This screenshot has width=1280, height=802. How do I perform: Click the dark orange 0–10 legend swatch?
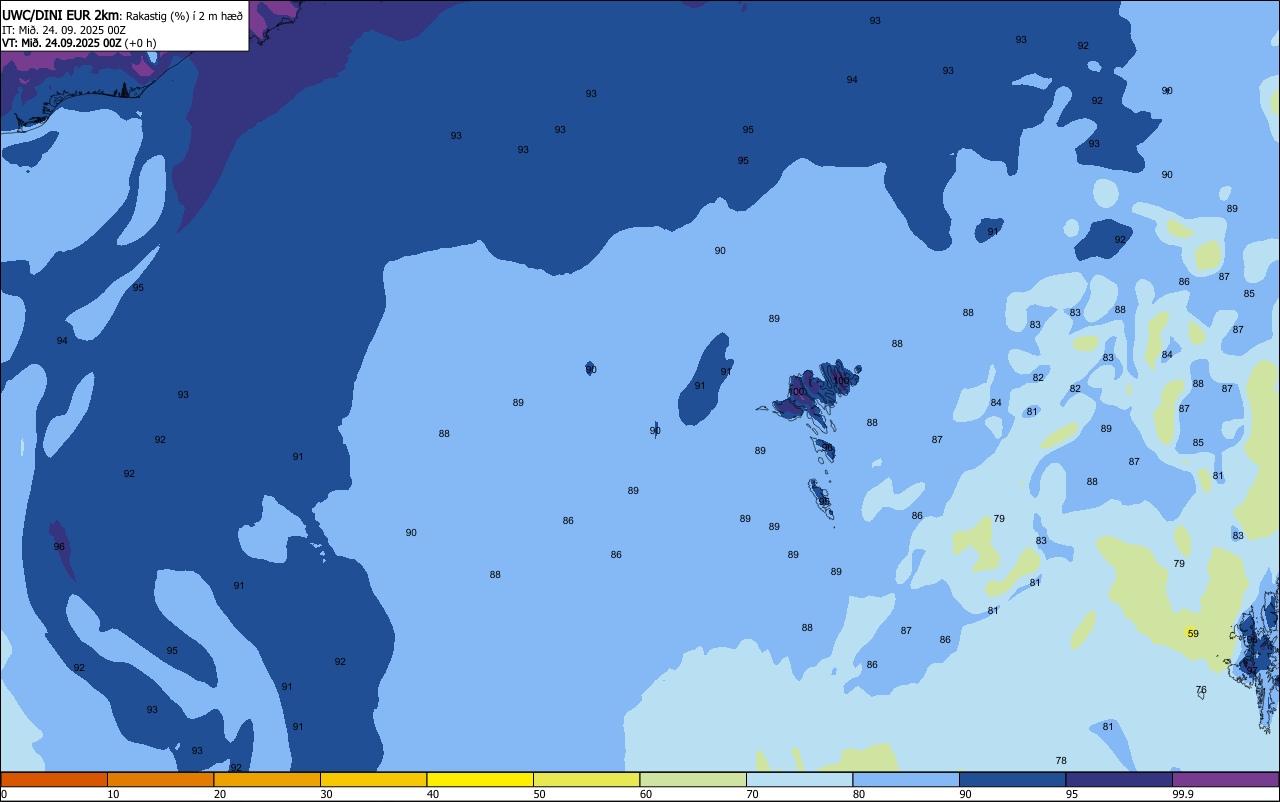tap(54, 779)
